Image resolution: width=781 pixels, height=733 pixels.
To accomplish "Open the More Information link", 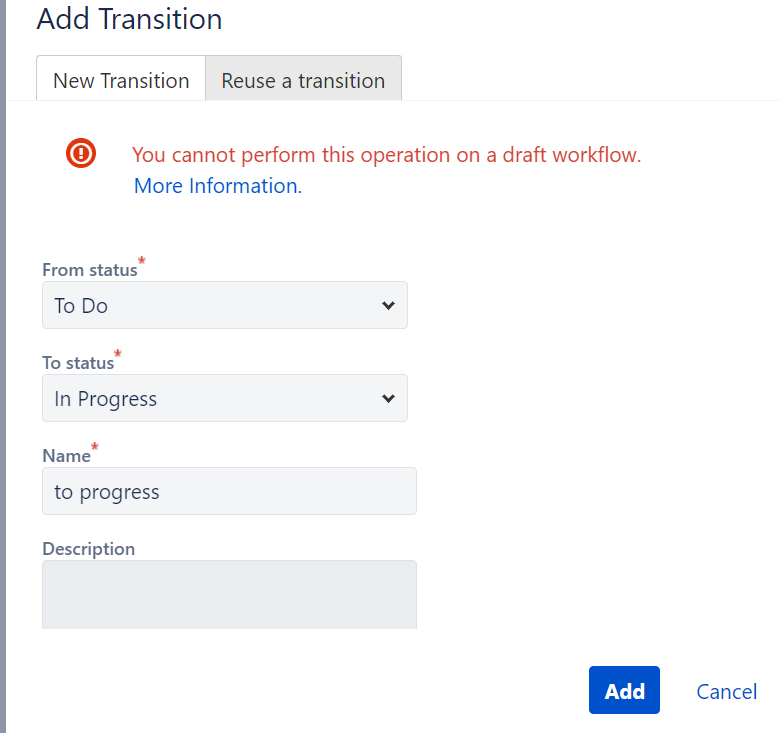I will pos(218,186).
